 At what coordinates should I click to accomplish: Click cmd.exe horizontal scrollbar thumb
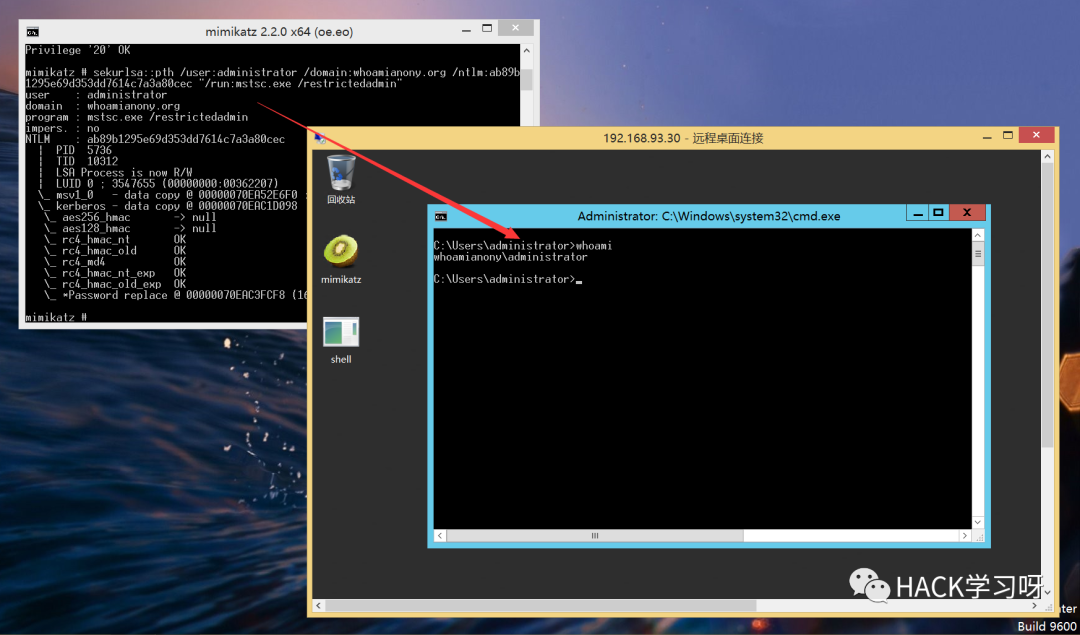tap(595, 535)
